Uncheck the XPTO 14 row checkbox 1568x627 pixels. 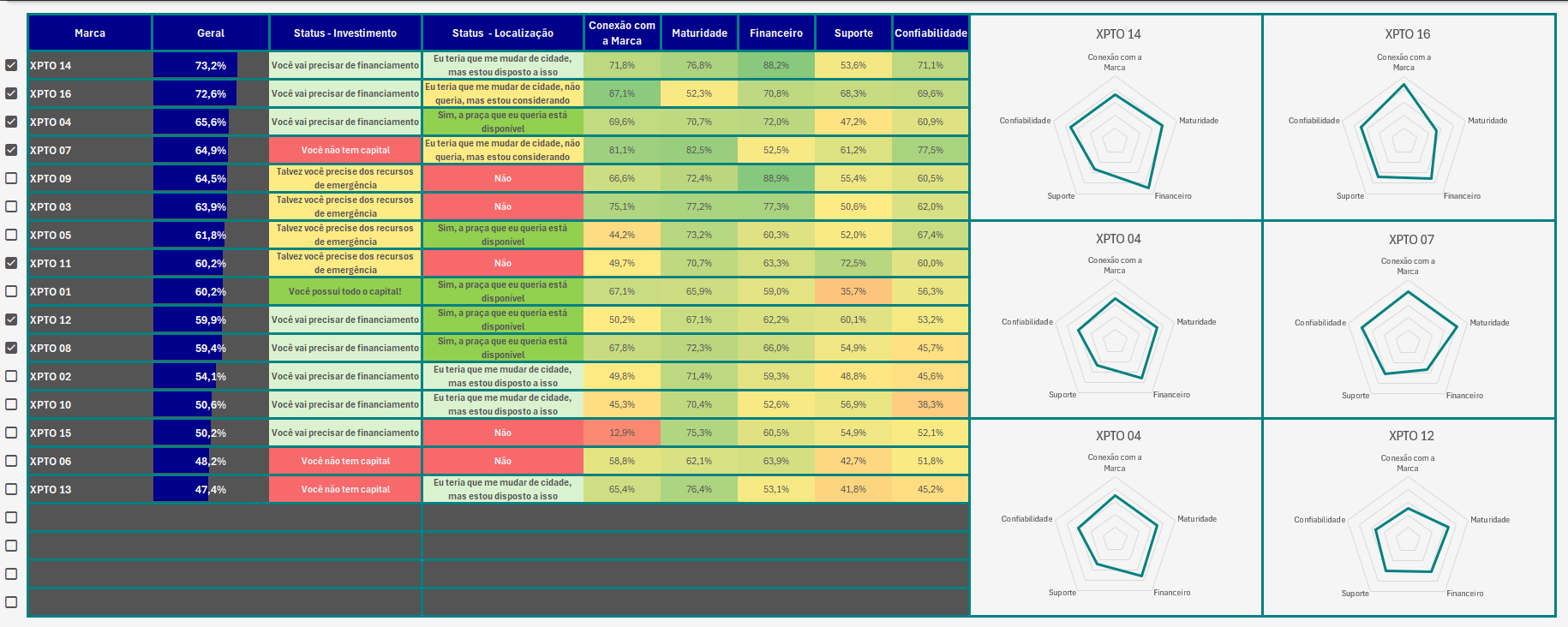point(11,65)
